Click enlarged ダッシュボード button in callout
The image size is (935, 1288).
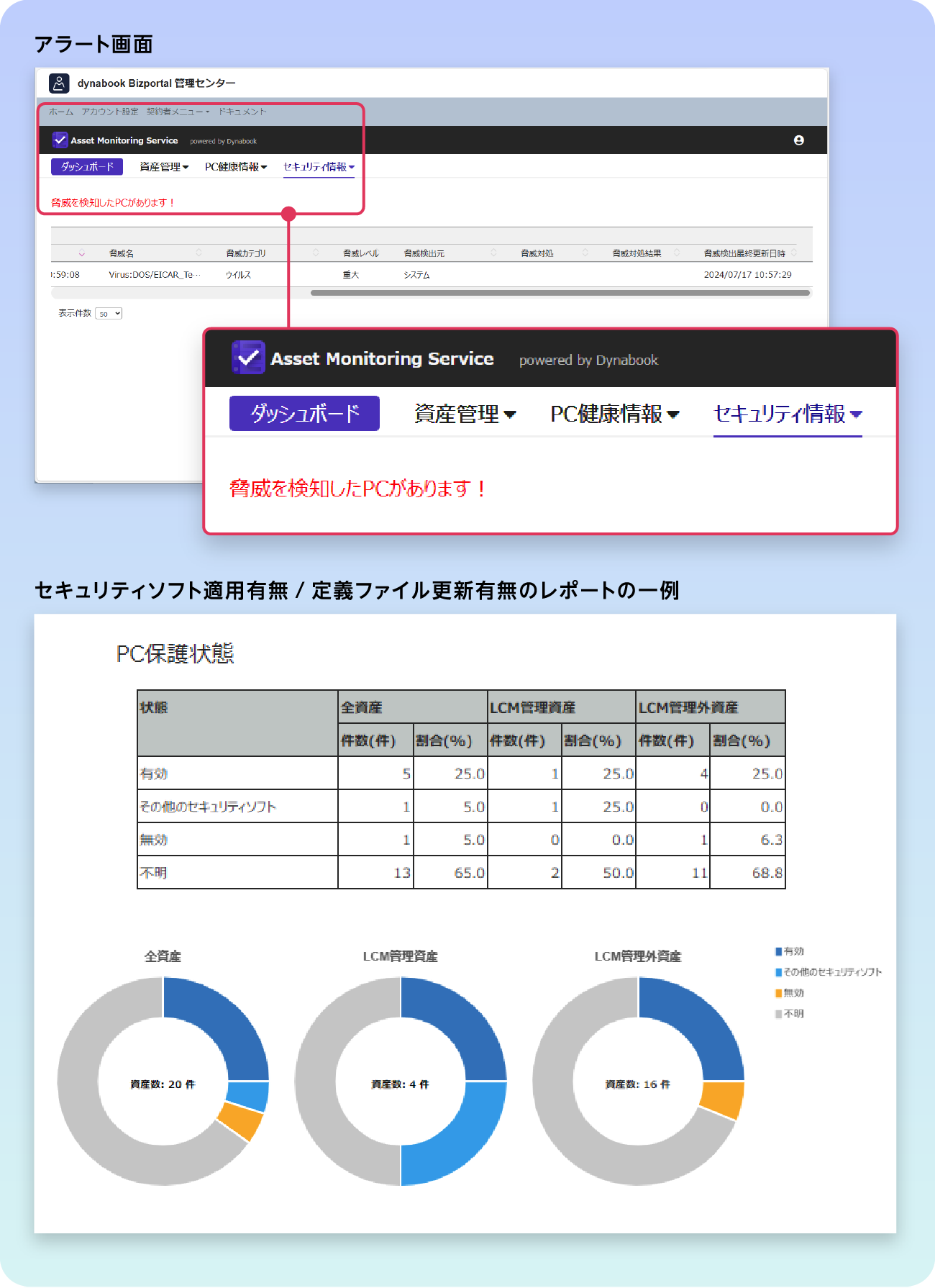pyautogui.click(x=304, y=413)
